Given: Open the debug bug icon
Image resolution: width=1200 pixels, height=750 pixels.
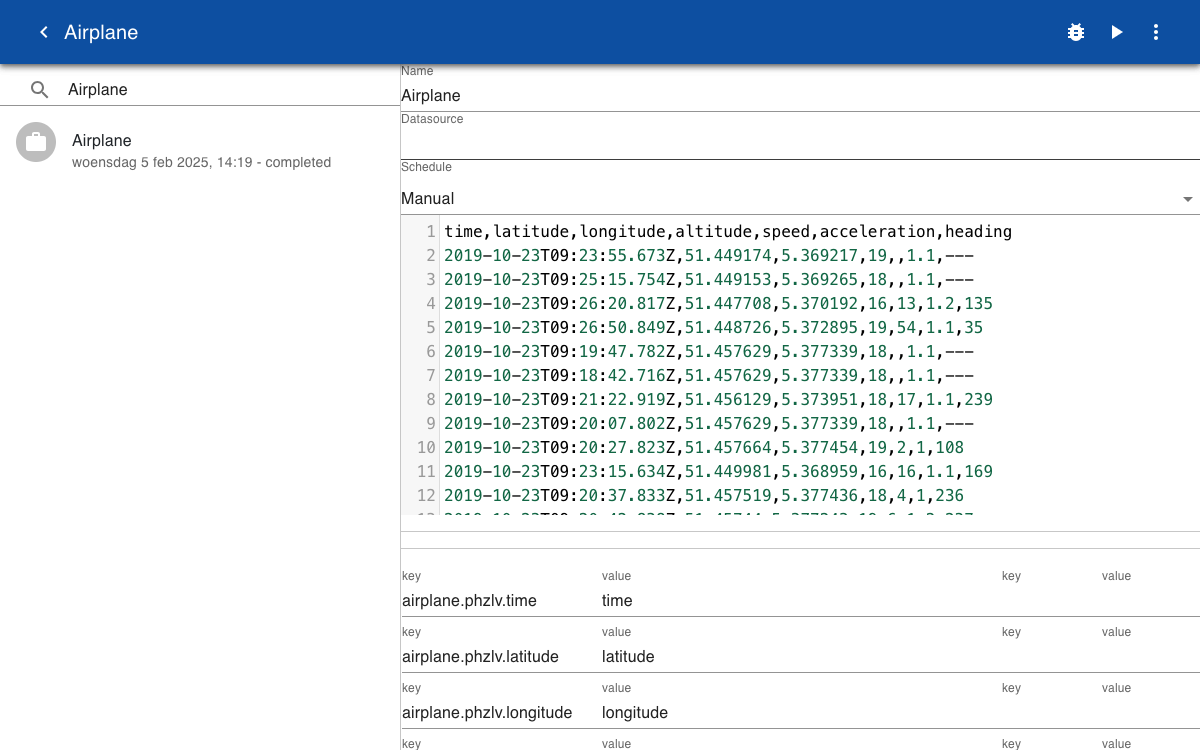Looking at the screenshot, I should (x=1076, y=32).
